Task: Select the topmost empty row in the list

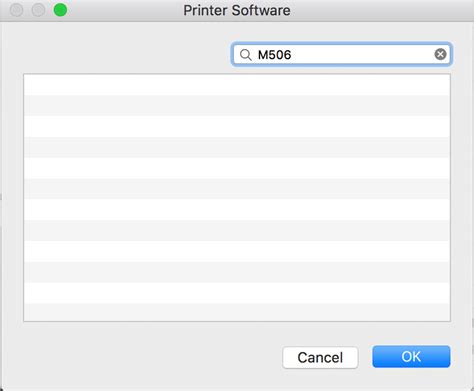Action: [237, 85]
